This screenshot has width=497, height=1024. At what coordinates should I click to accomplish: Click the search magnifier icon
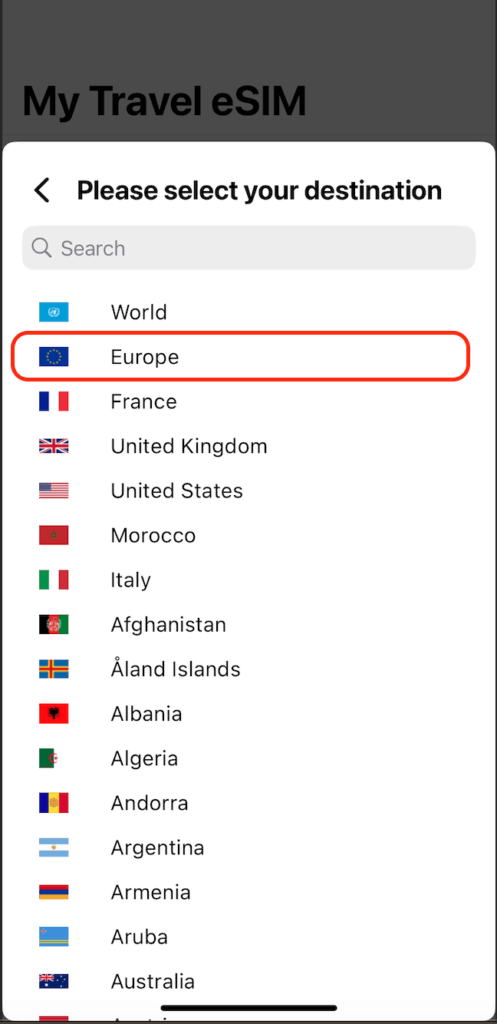[x=41, y=248]
